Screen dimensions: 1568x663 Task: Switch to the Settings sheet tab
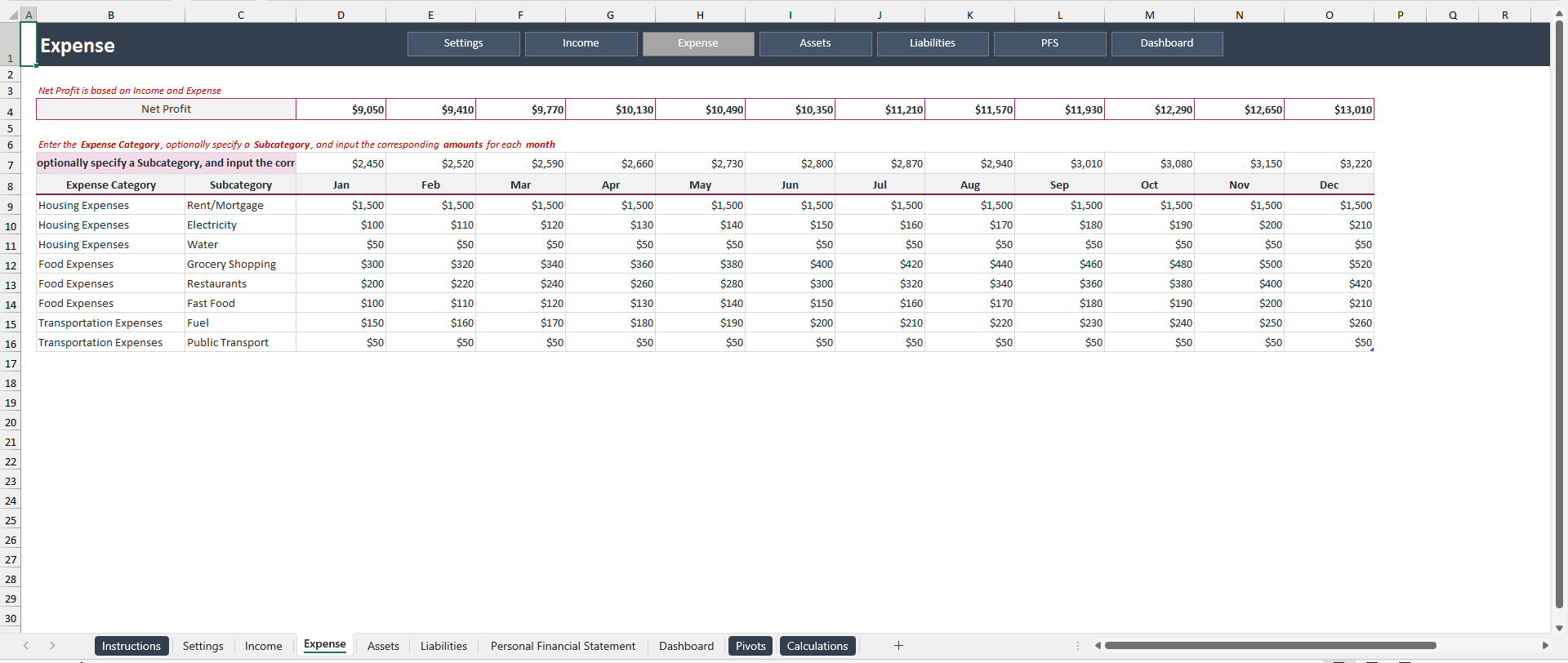click(x=203, y=646)
